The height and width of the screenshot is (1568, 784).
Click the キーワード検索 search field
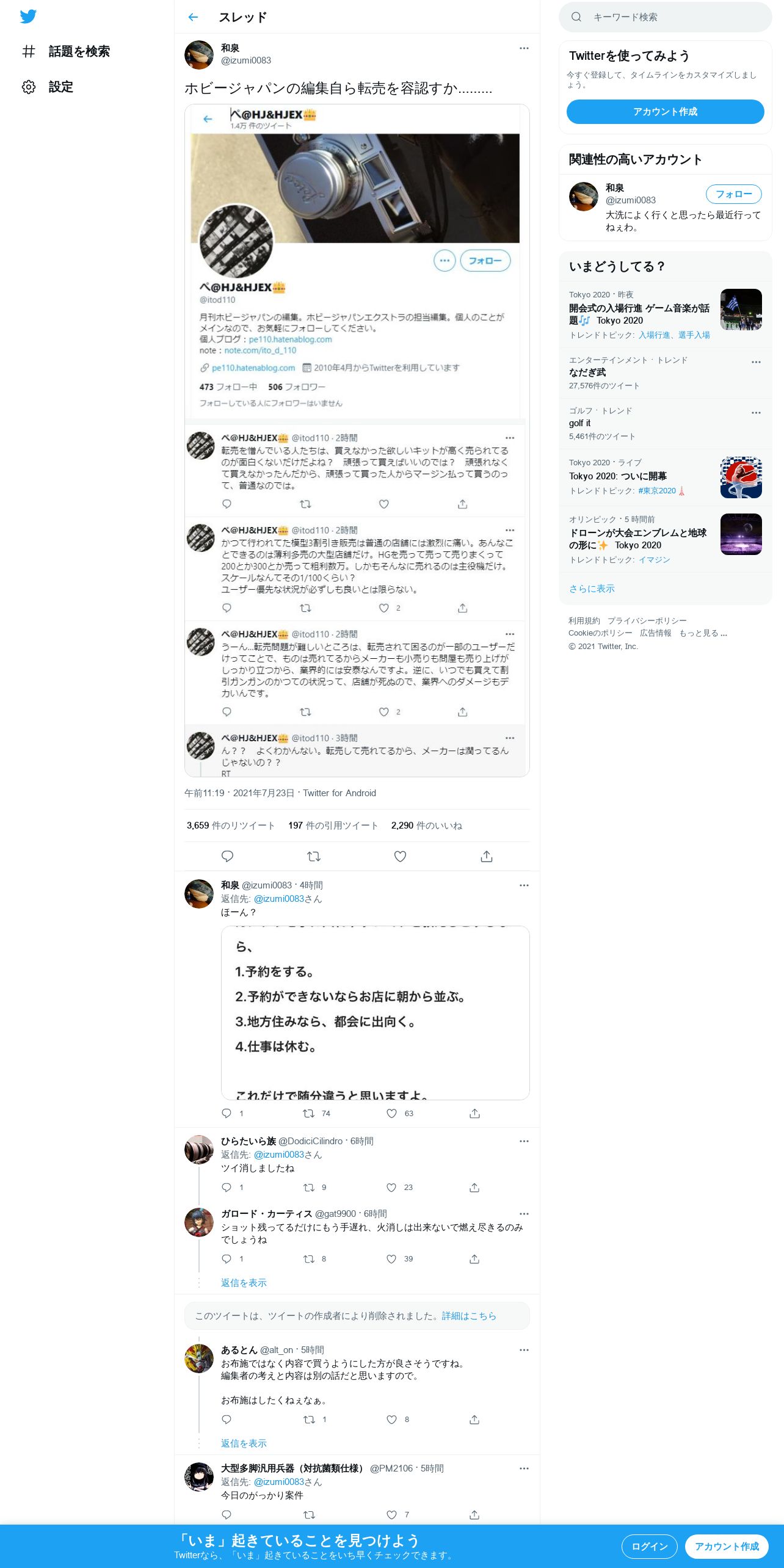tap(665, 17)
